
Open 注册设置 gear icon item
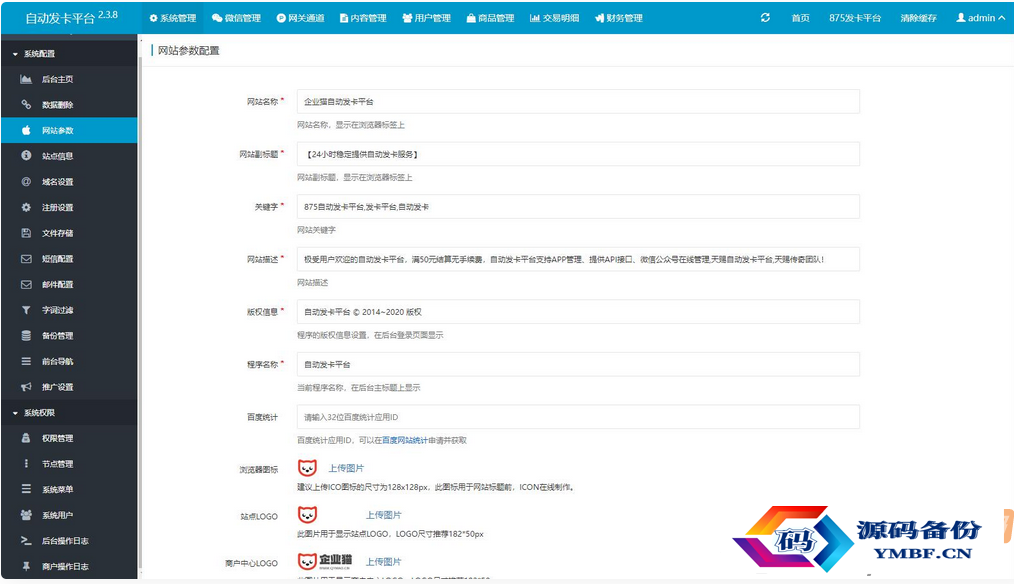pyautogui.click(x=69, y=207)
